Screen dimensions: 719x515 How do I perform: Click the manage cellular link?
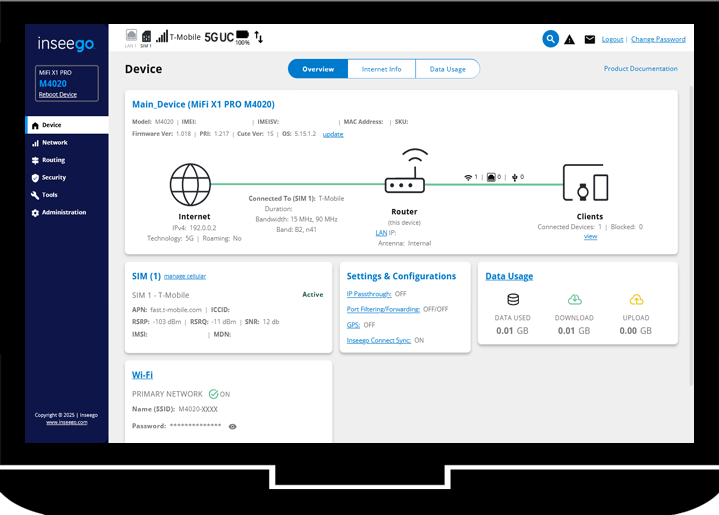[x=185, y=277]
